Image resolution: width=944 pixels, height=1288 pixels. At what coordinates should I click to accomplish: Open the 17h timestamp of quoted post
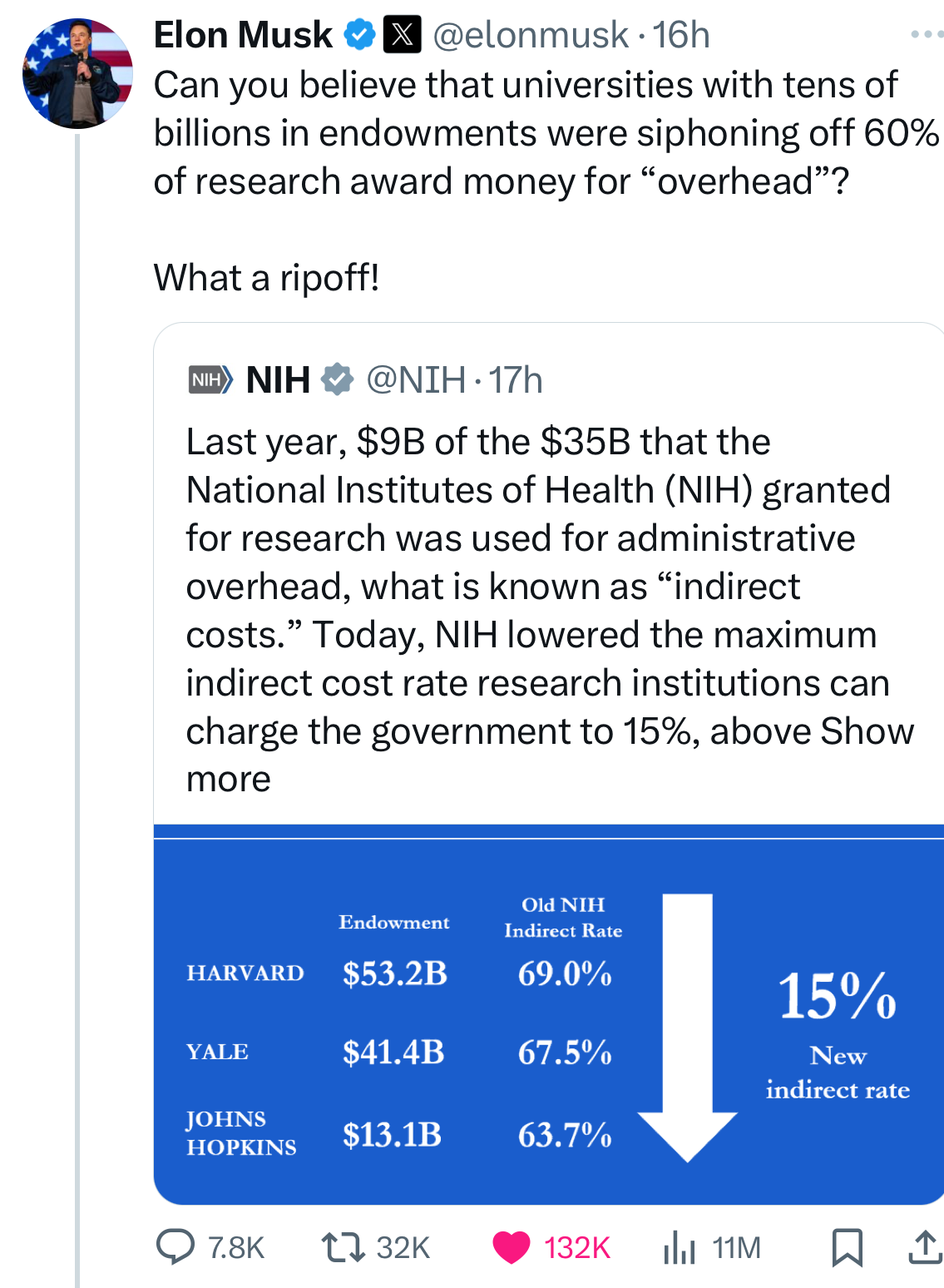click(516, 380)
